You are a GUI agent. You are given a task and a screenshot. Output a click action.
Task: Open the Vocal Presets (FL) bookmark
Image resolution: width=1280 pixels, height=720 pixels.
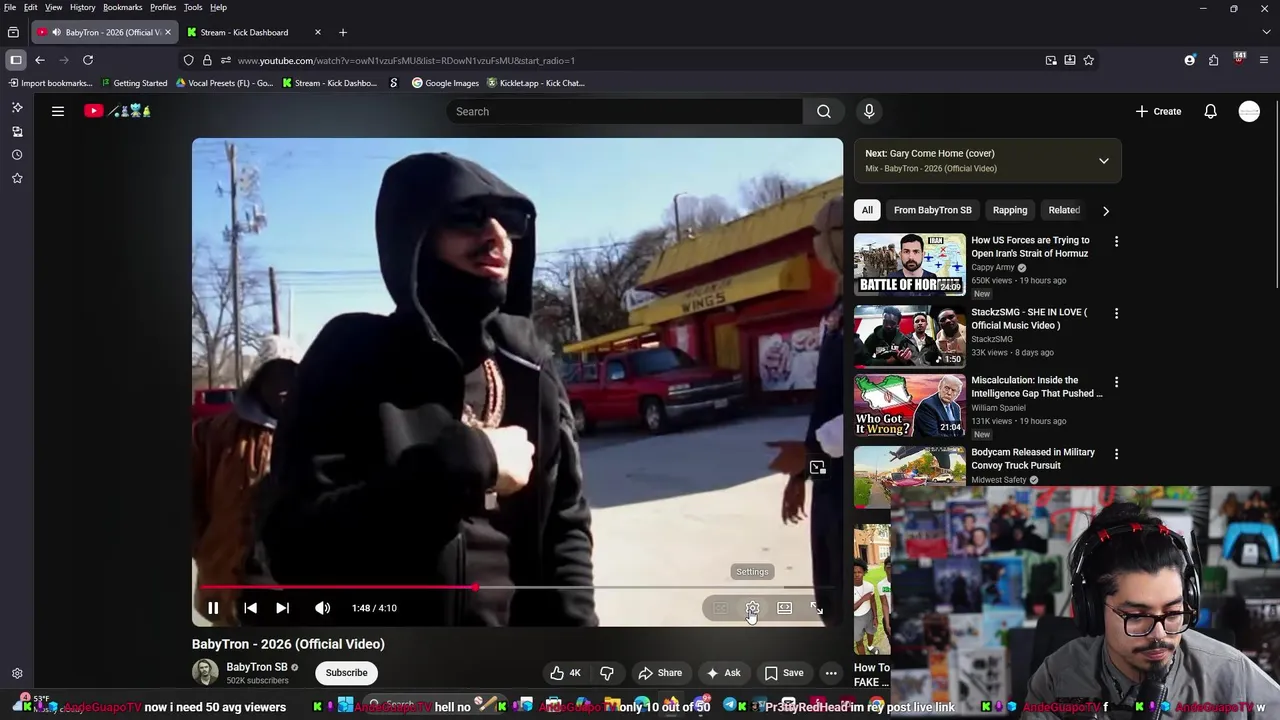(224, 83)
